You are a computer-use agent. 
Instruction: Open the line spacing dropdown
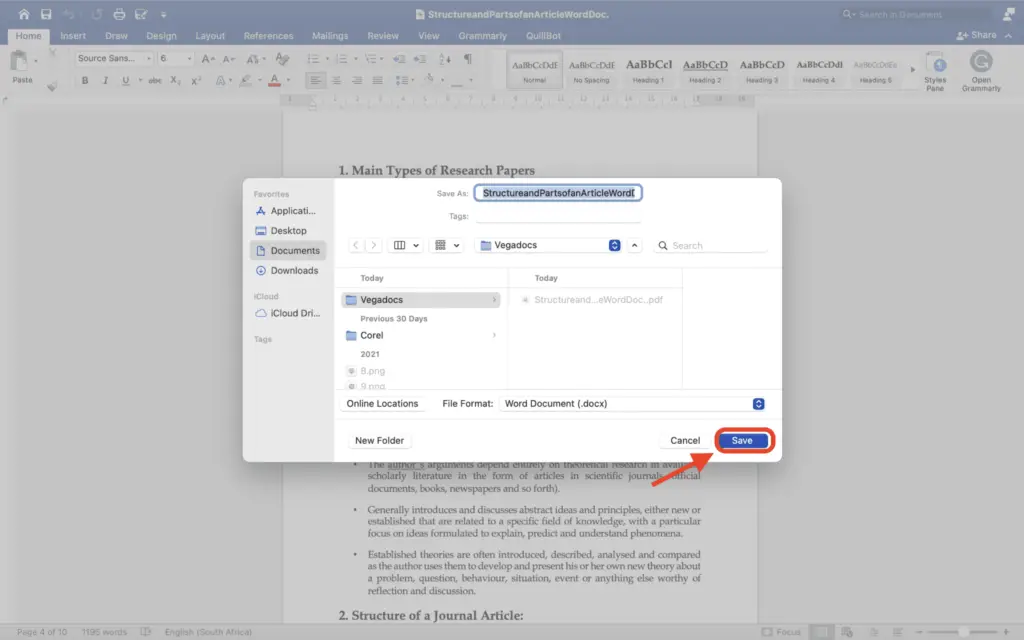[x=405, y=80]
